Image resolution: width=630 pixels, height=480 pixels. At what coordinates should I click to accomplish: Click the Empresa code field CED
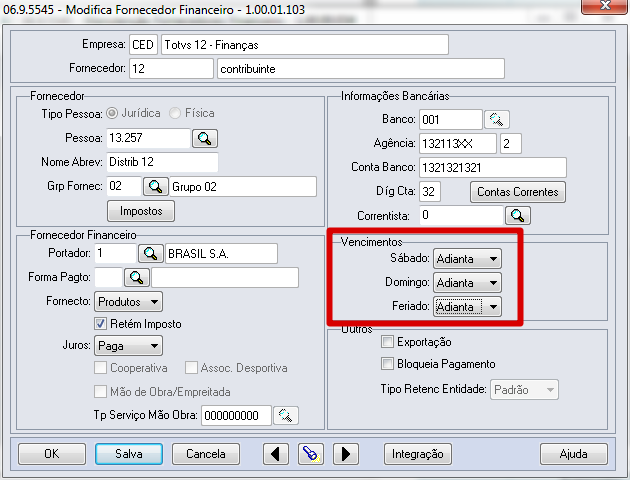(143, 45)
